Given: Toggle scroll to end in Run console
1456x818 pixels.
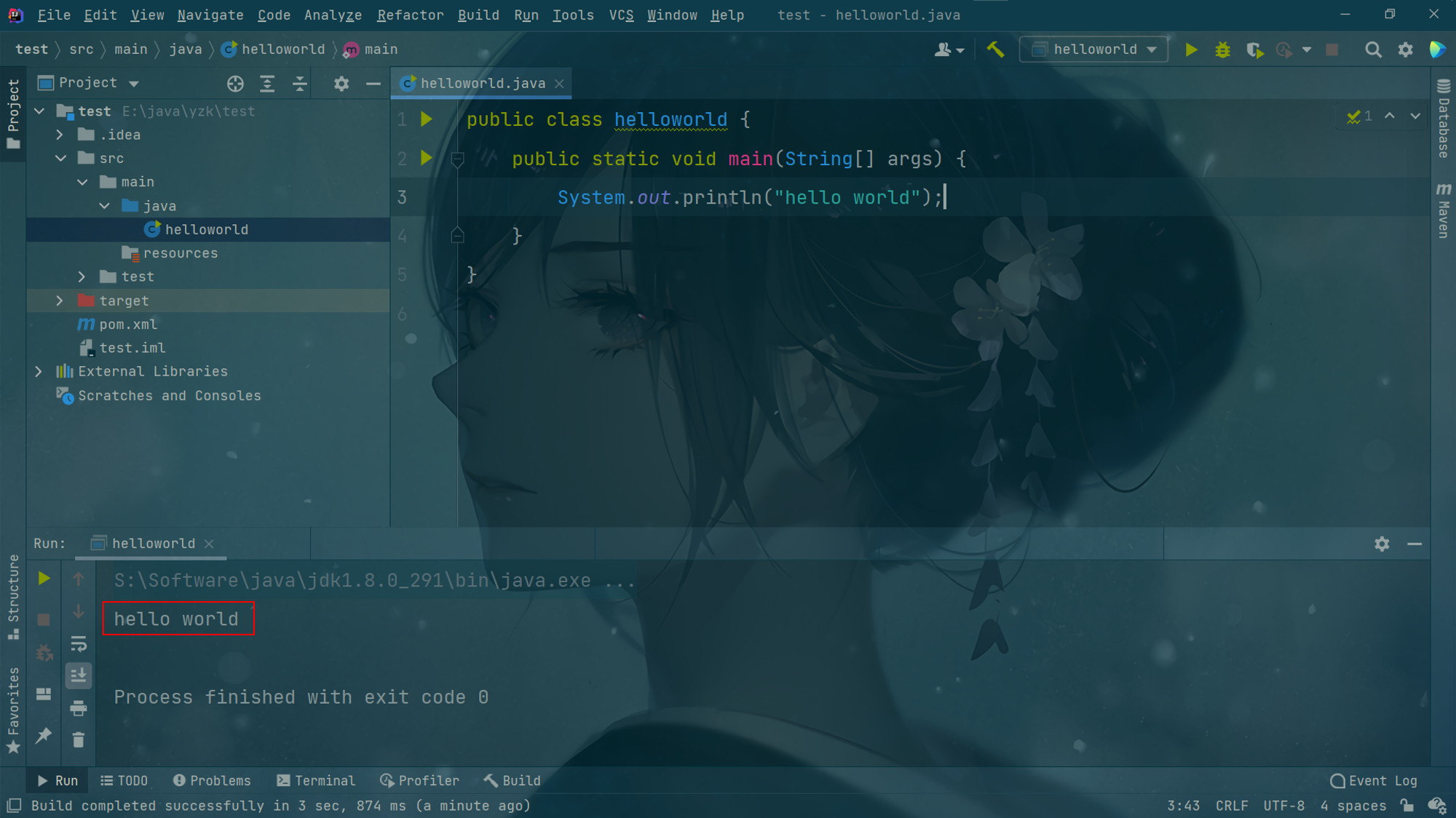Looking at the screenshot, I should [79, 676].
